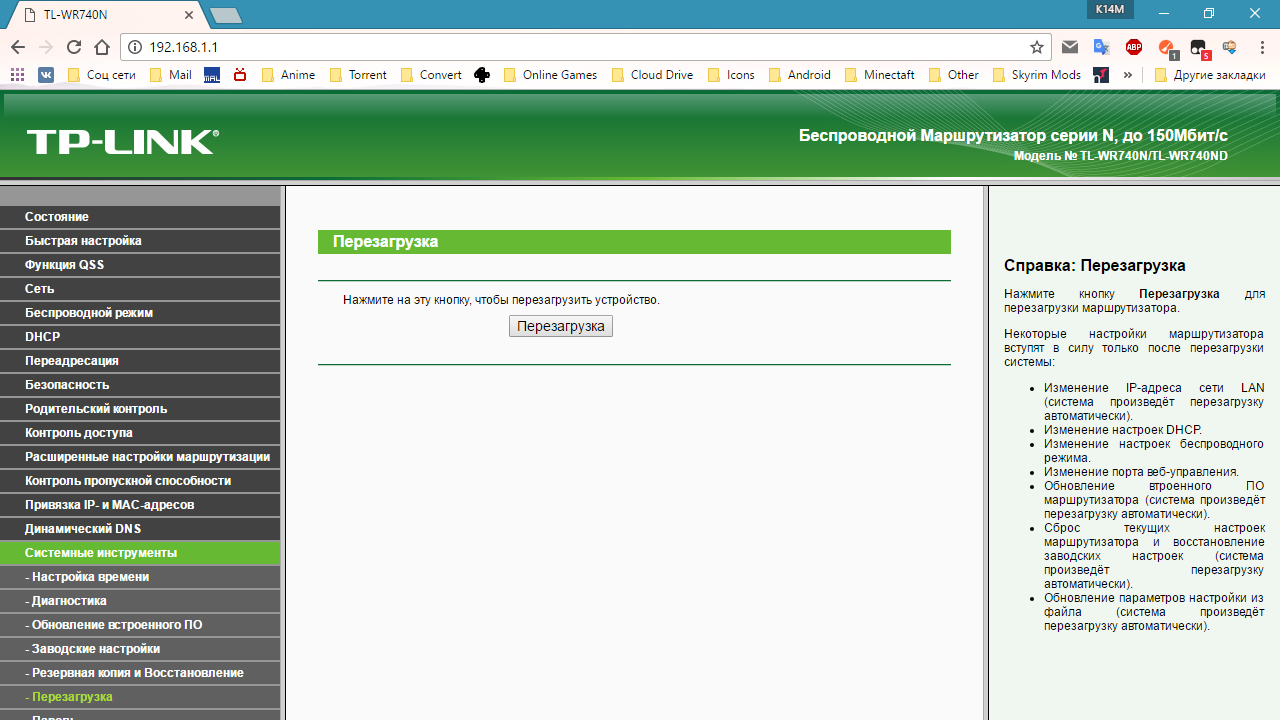Open the black clover bookmark icon
The image size is (1280, 720).
[482, 75]
